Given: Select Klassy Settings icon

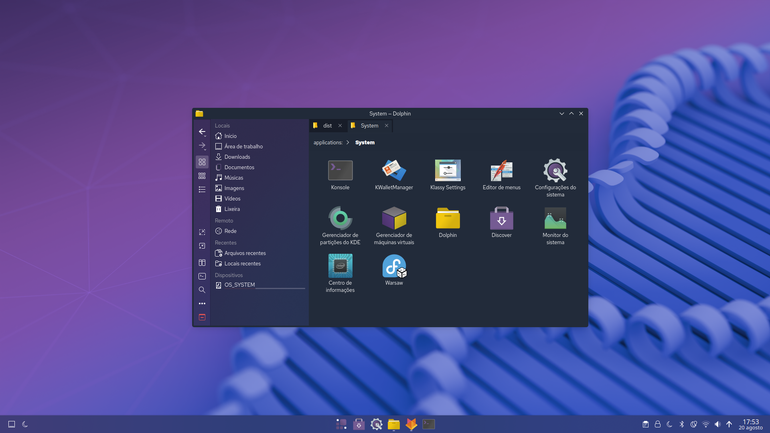Looking at the screenshot, I should click(x=447, y=175).
